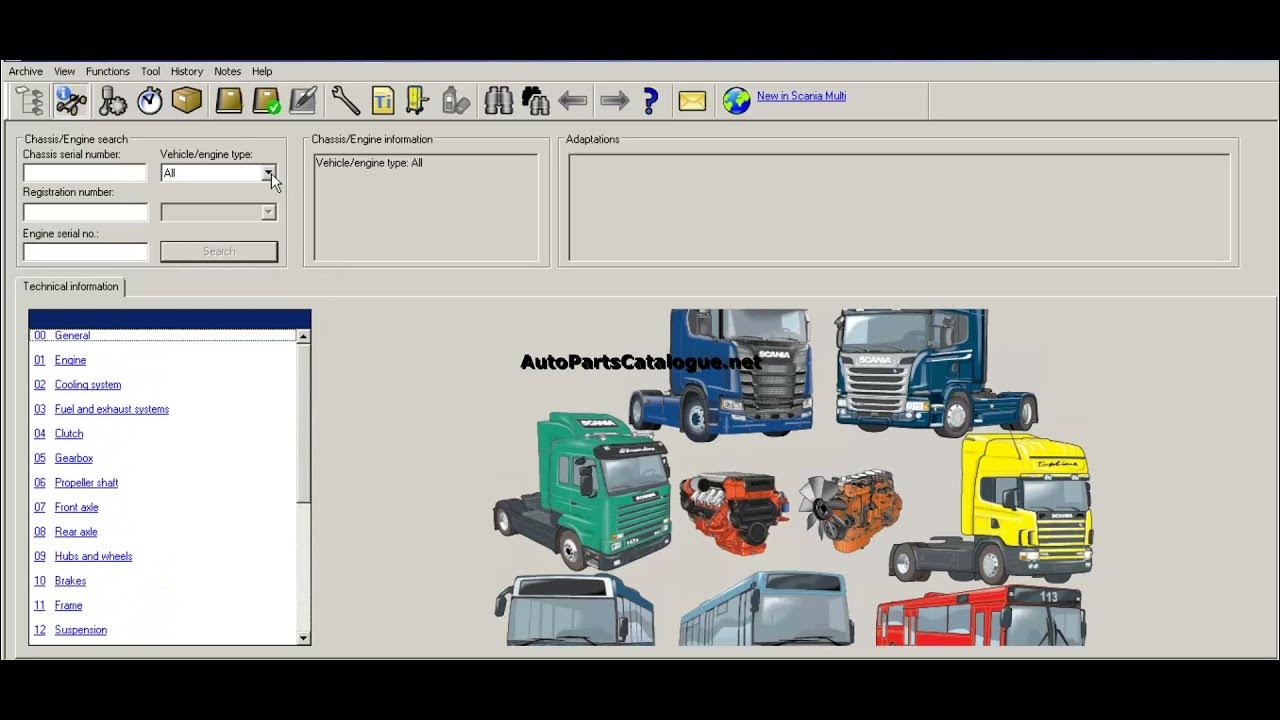1280x720 pixels.
Task: Open search with the binoculars icon
Action: pos(498,100)
